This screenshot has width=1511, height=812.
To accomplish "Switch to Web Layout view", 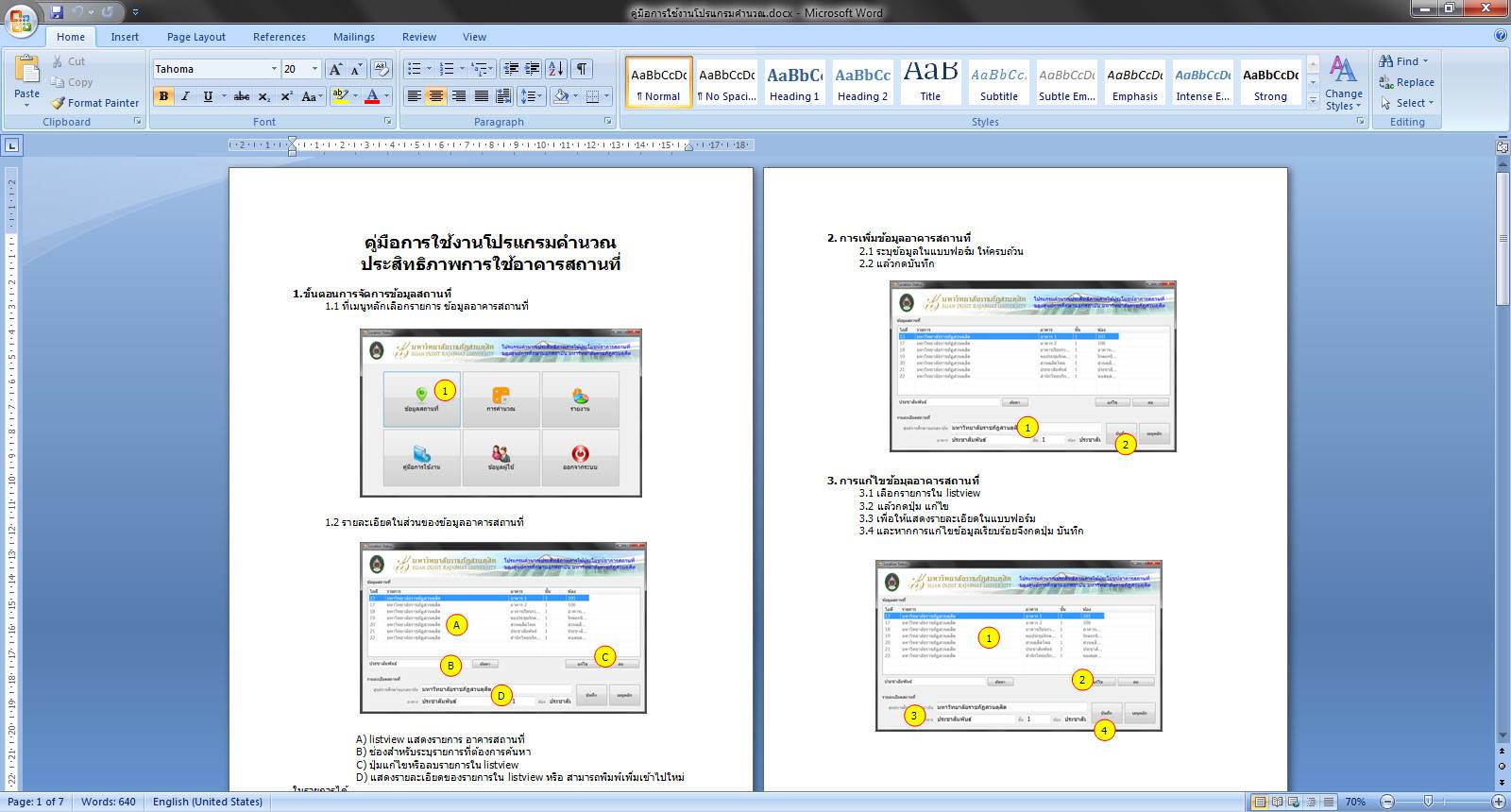I will pyautogui.click(x=1295, y=802).
